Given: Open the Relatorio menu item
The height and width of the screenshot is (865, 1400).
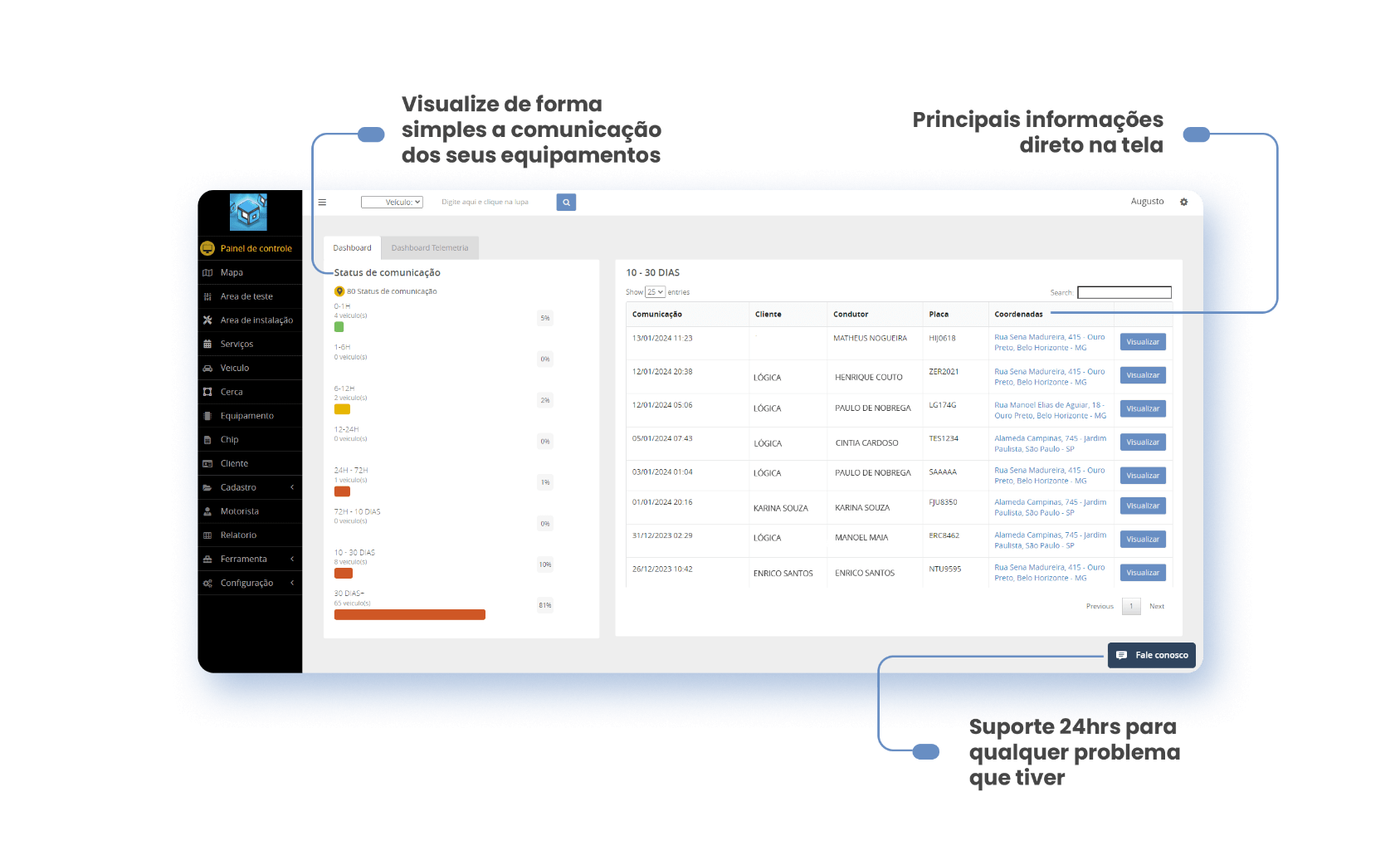Looking at the screenshot, I should click(250, 535).
